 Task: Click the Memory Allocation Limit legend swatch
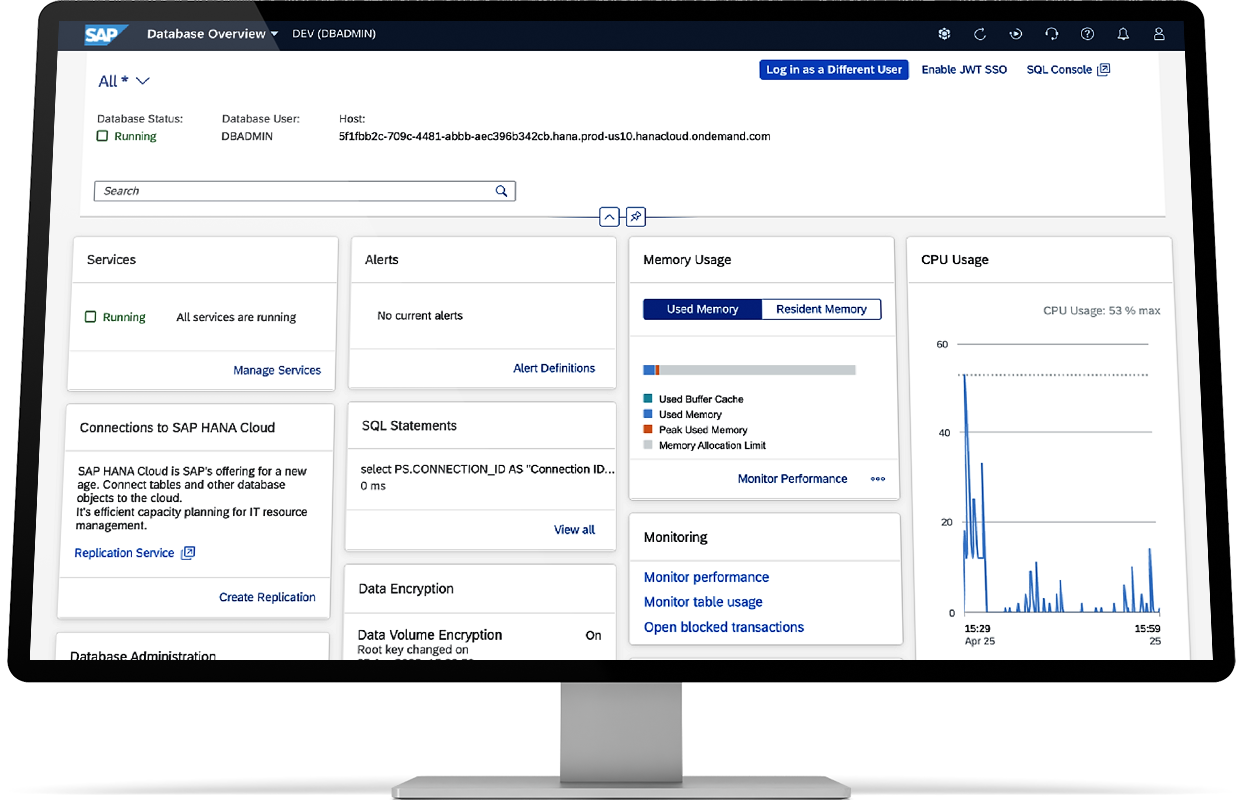coord(648,445)
